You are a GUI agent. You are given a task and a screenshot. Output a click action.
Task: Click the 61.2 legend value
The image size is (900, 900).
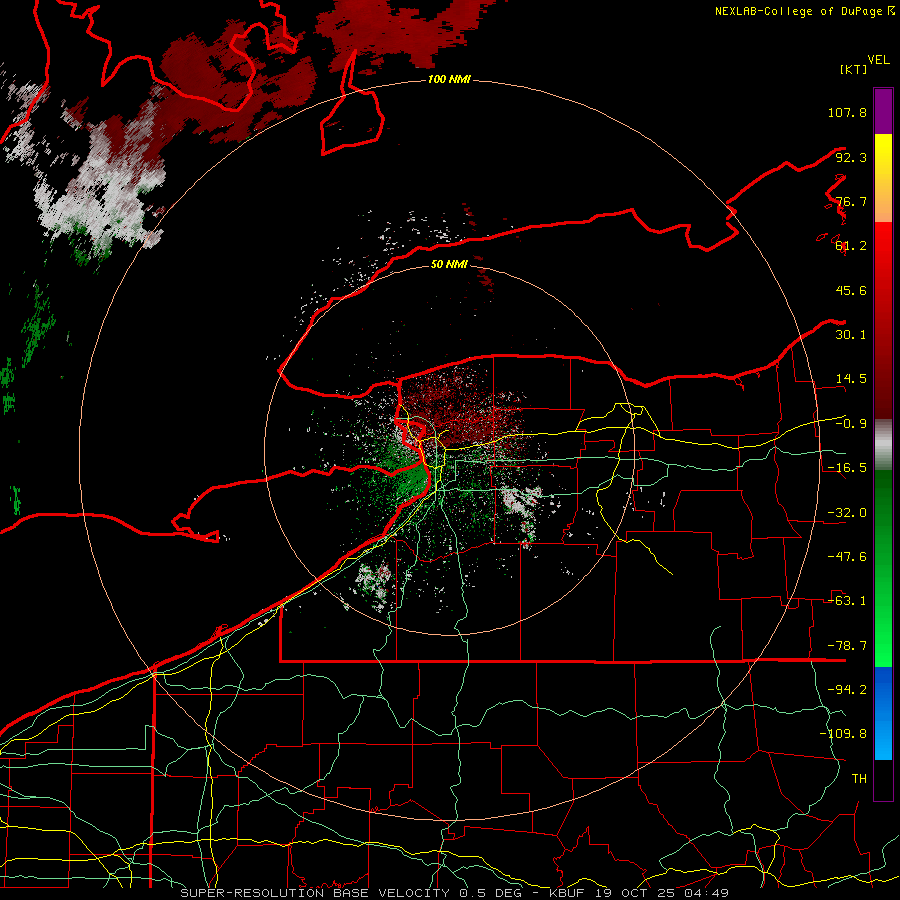[x=851, y=246]
